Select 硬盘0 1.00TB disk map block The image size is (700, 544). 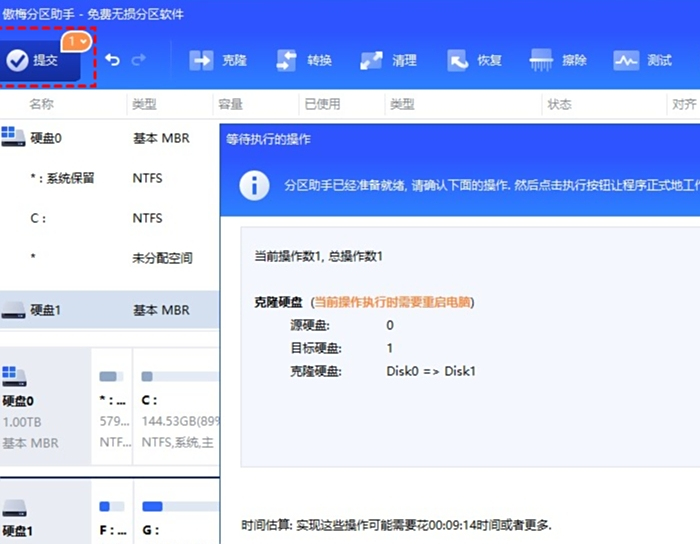(45, 407)
